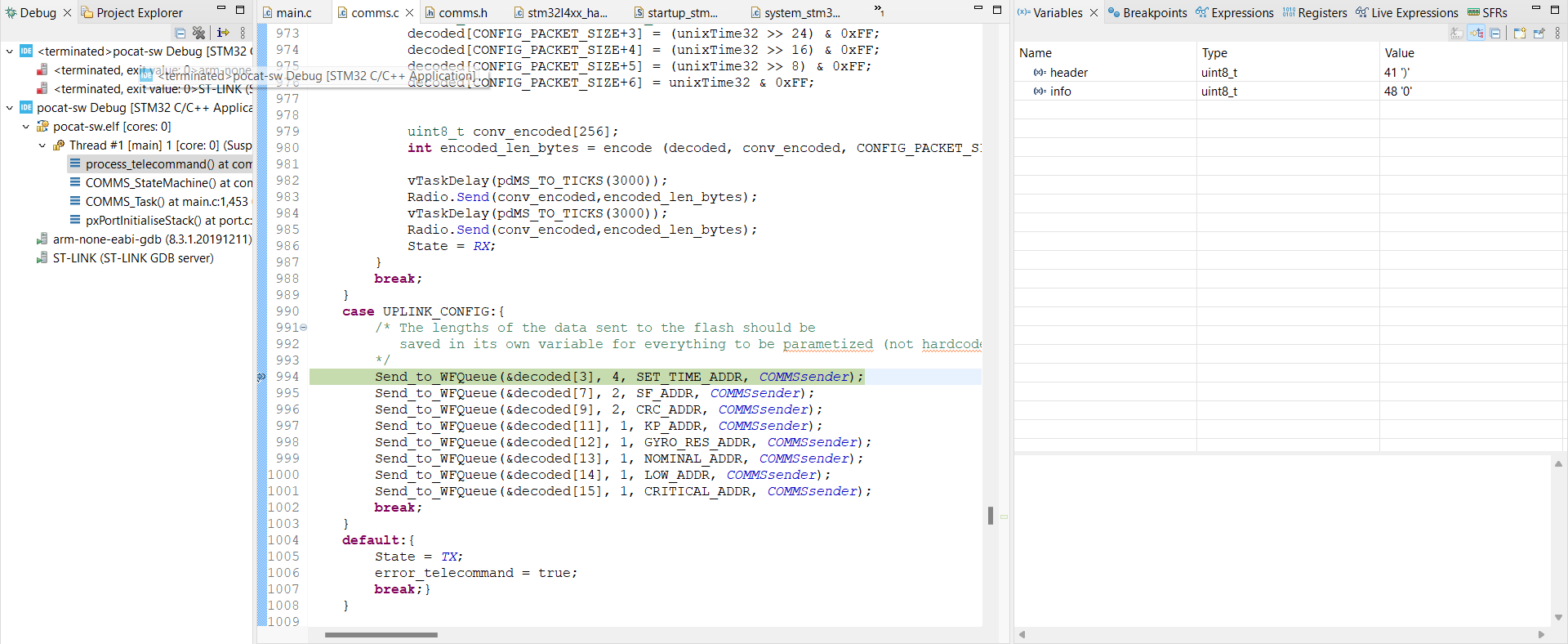
Task: Open a new Variables view
Action: point(1520,33)
